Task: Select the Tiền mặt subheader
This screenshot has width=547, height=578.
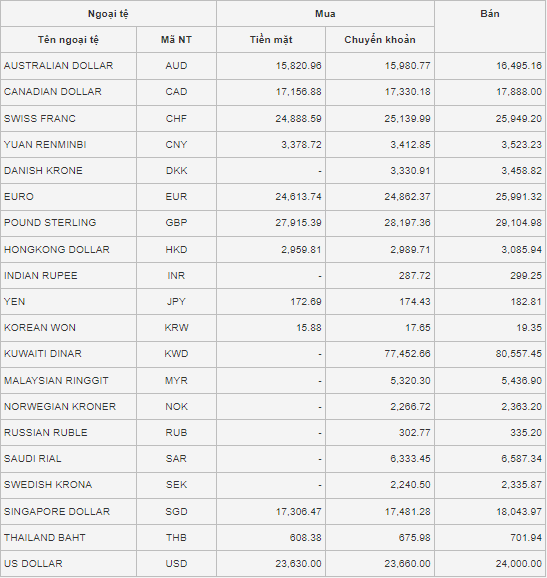Action: (271, 39)
